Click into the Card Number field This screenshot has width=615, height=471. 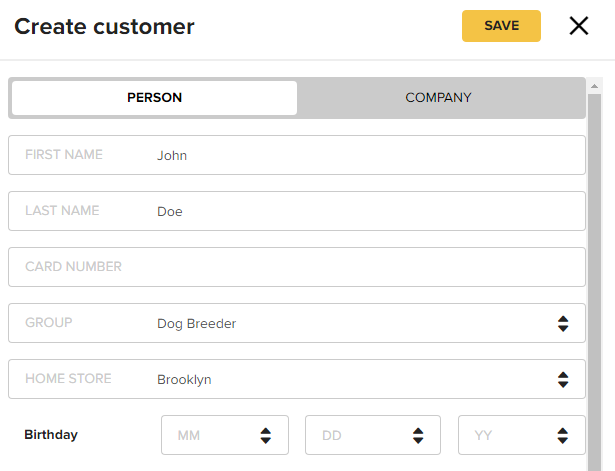[x=297, y=267]
